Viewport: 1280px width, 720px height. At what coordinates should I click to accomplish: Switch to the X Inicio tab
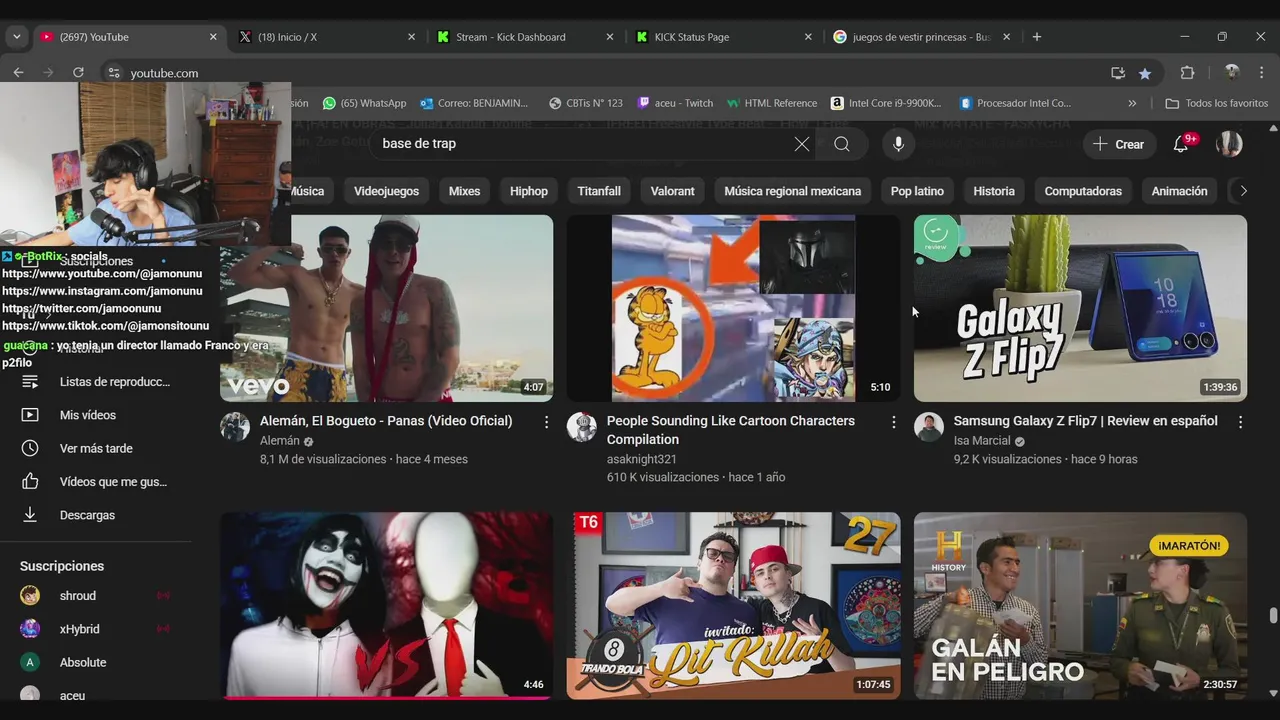pos(327,37)
